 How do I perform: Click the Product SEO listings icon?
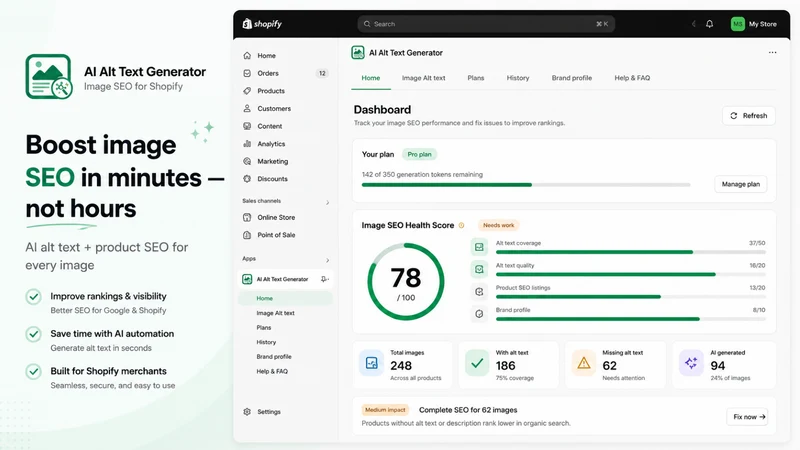click(479, 291)
